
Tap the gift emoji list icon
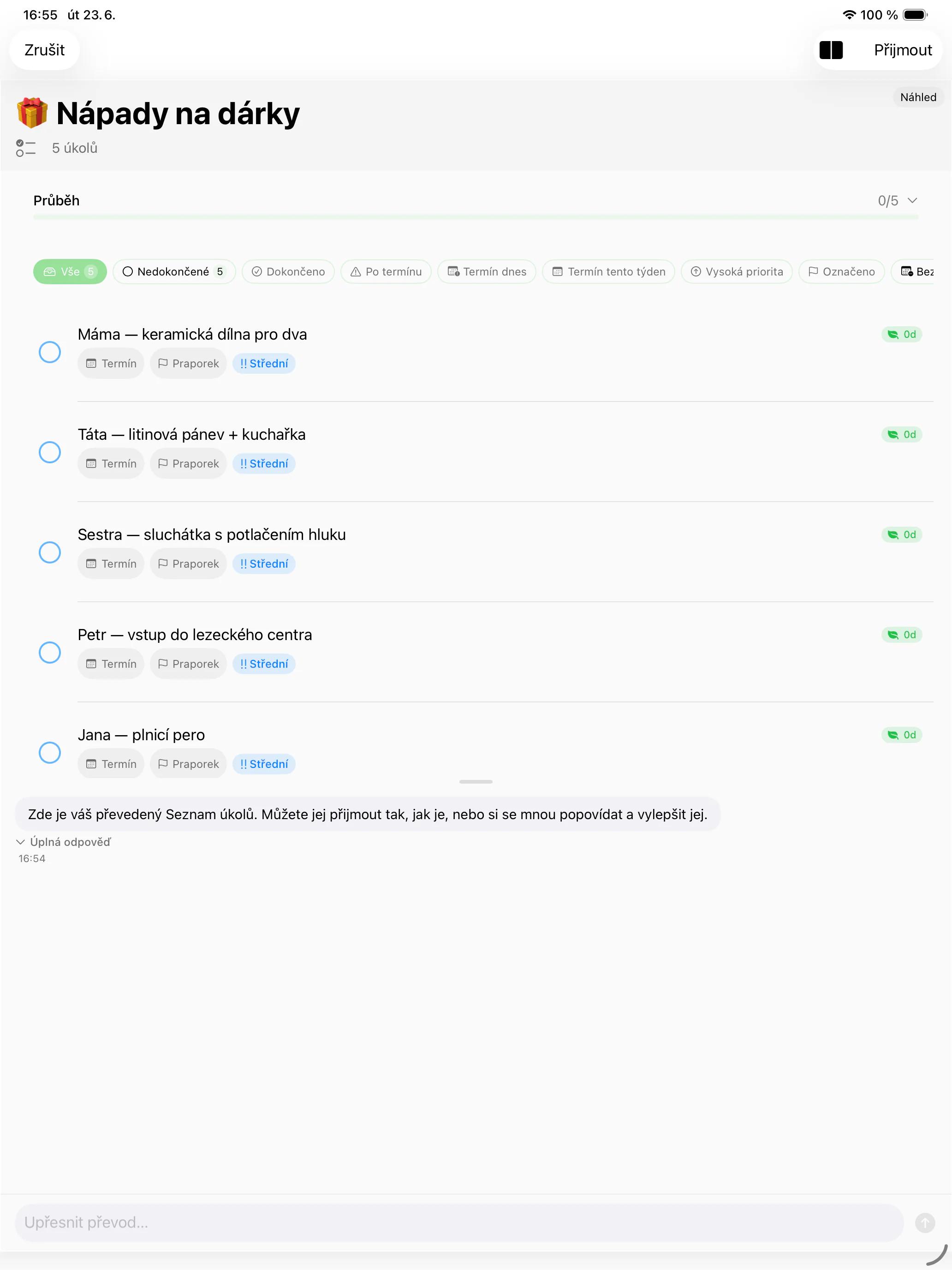(32, 113)
